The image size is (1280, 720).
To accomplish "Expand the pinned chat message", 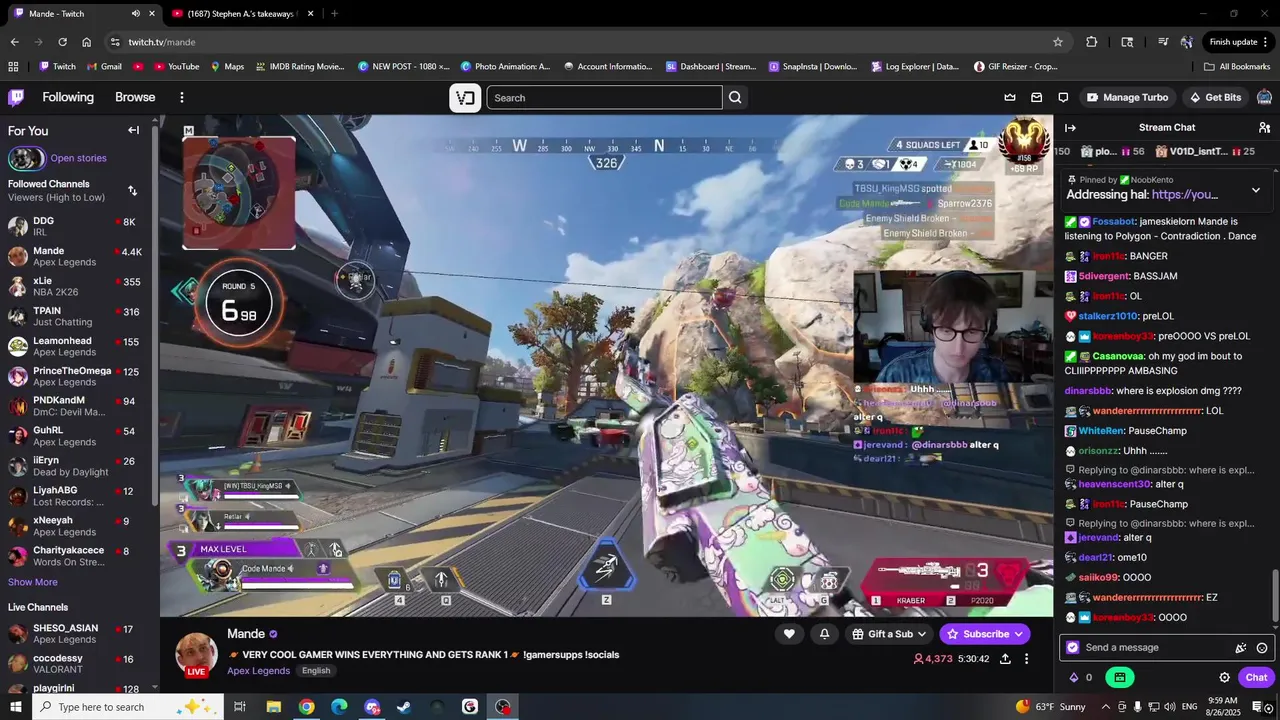I will (1256, 190).
